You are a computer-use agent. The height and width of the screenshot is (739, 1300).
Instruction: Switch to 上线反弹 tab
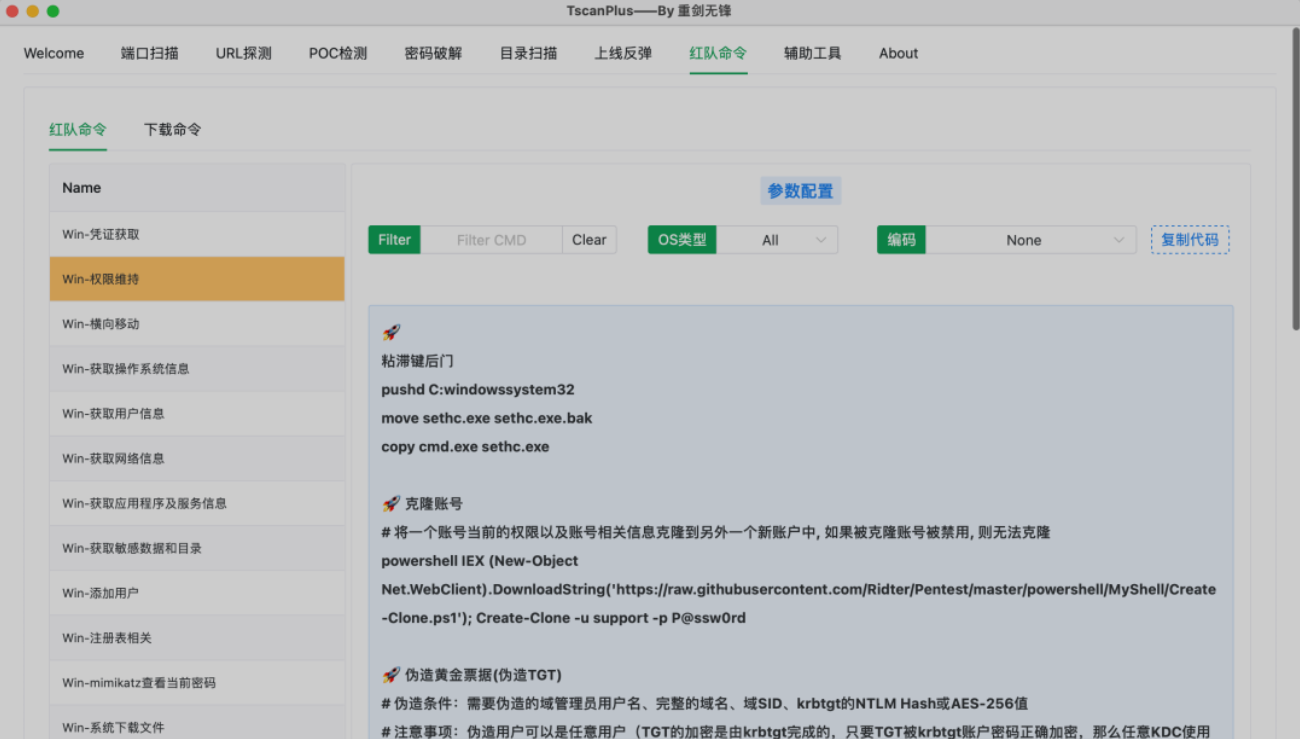click(623, 53)
